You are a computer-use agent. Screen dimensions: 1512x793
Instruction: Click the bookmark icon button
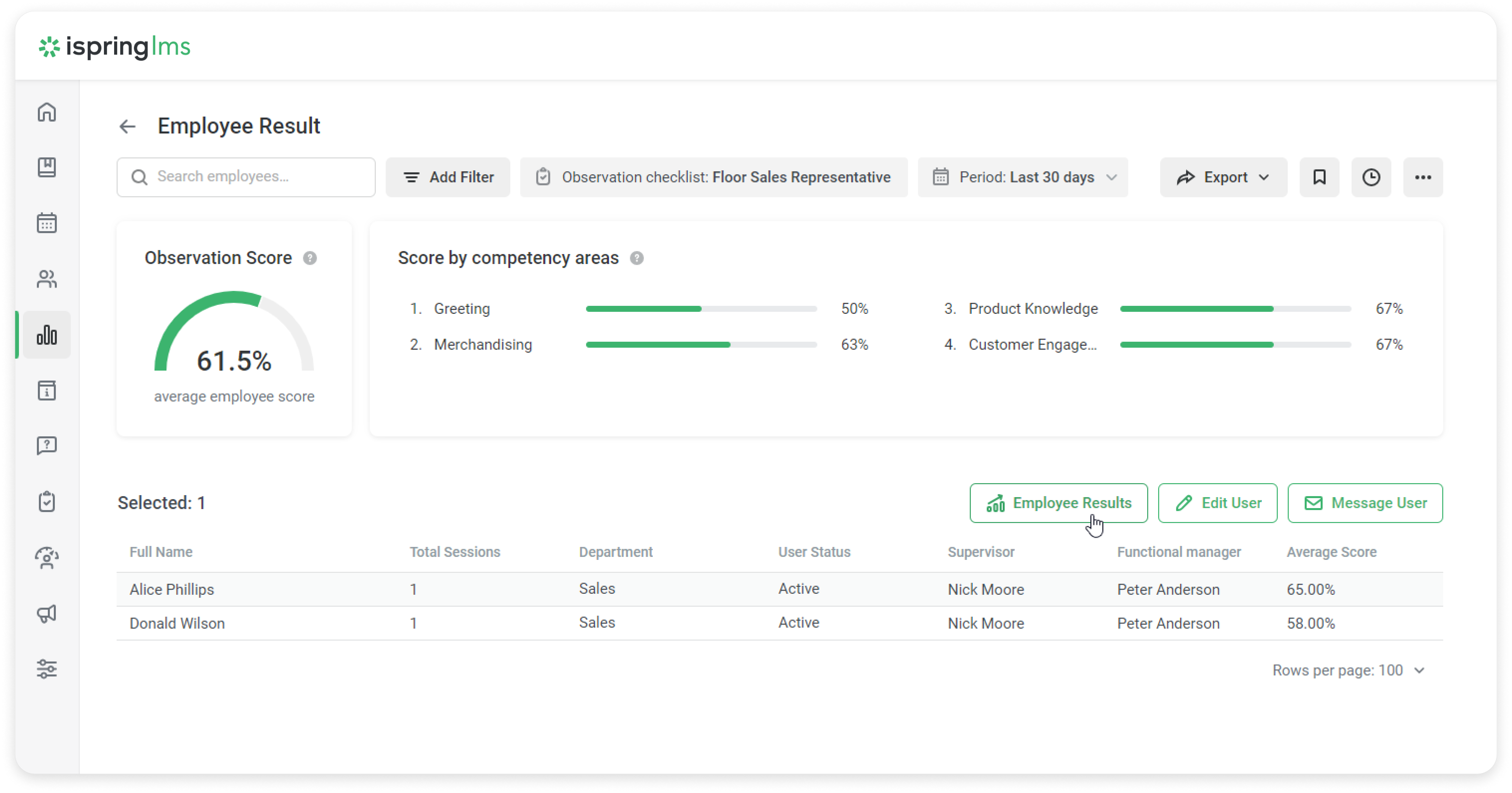1319,177
